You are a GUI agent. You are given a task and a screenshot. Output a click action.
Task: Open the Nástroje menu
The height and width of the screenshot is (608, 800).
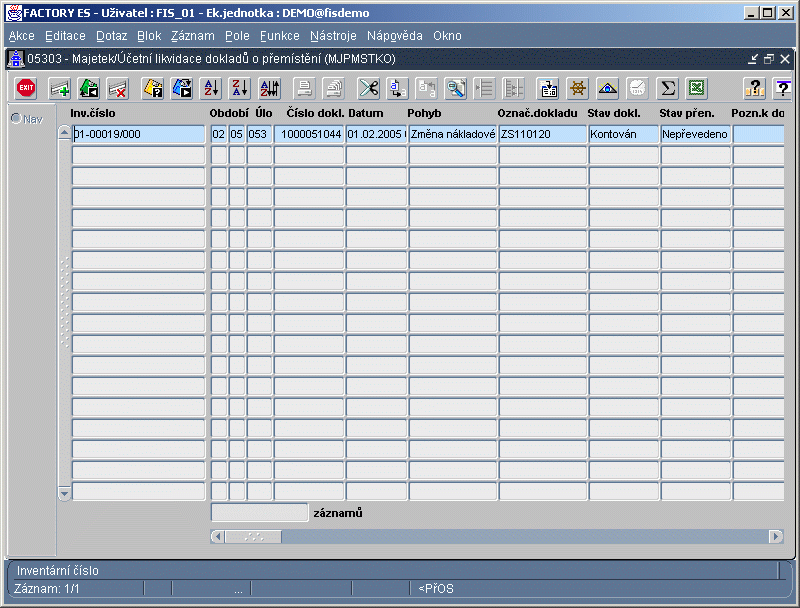[333, 36]
